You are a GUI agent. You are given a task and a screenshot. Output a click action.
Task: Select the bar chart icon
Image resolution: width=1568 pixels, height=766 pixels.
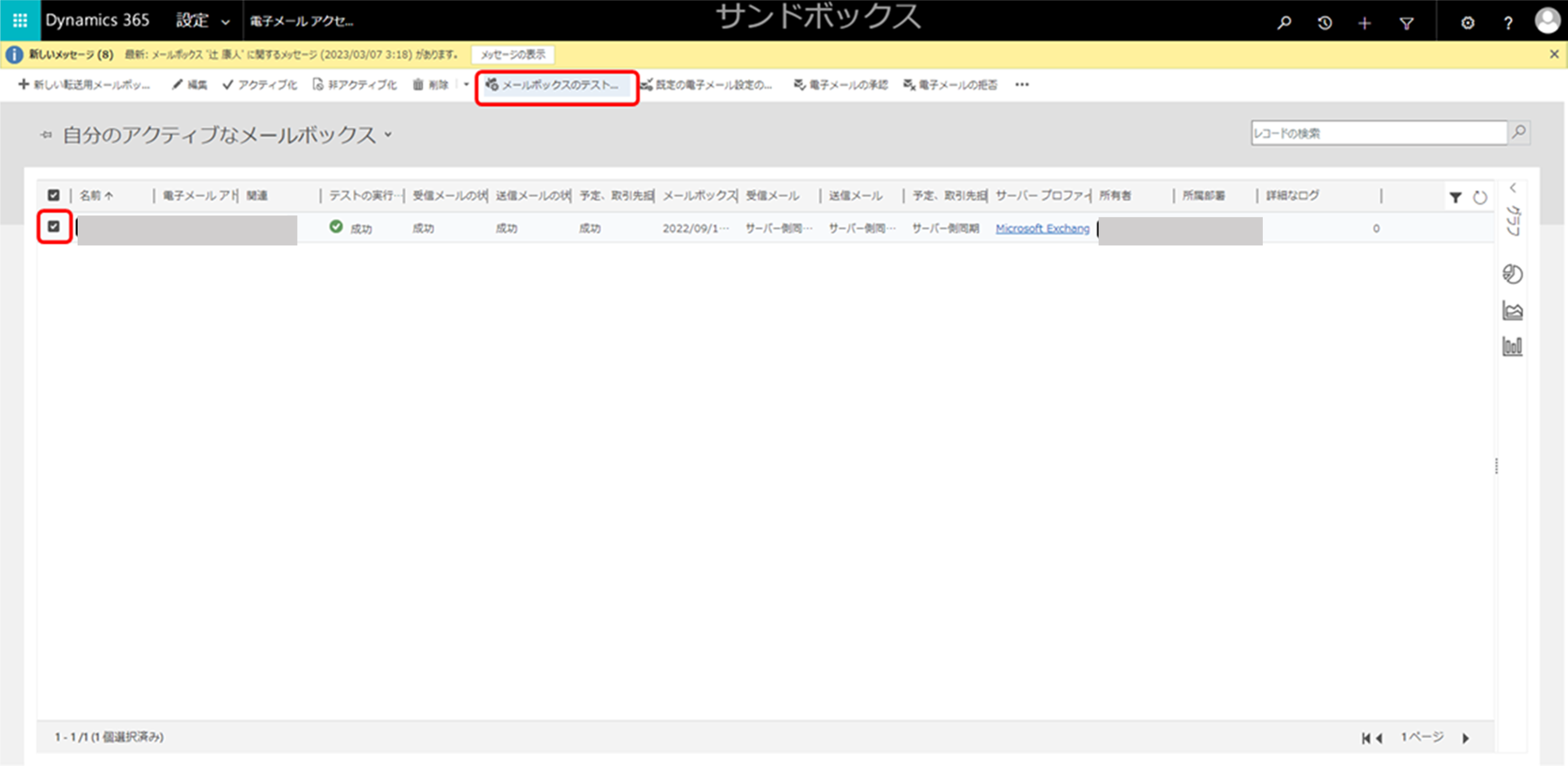pyautogui.click(x=1512, y=346)
